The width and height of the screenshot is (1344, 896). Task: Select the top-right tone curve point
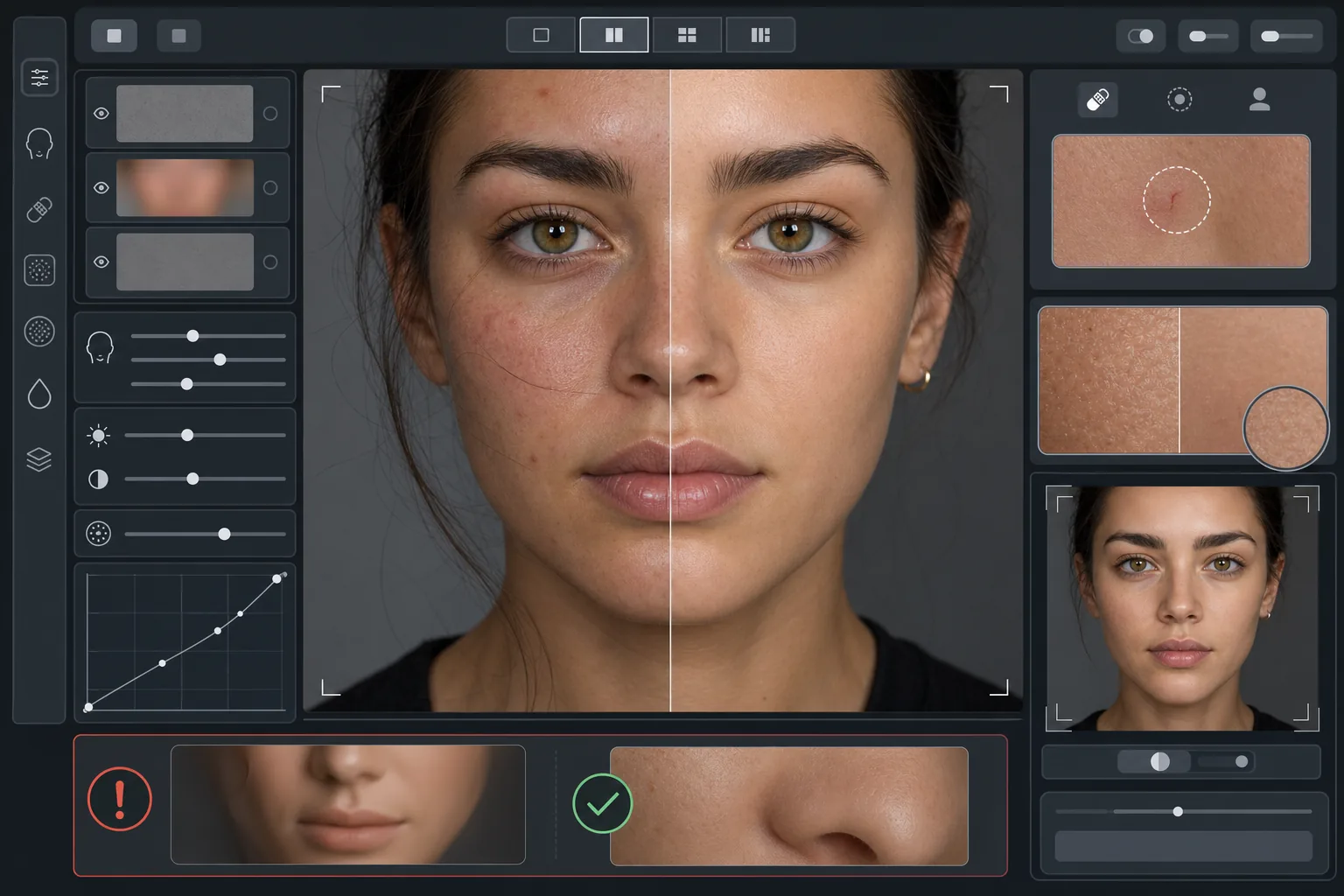(277, 578)
